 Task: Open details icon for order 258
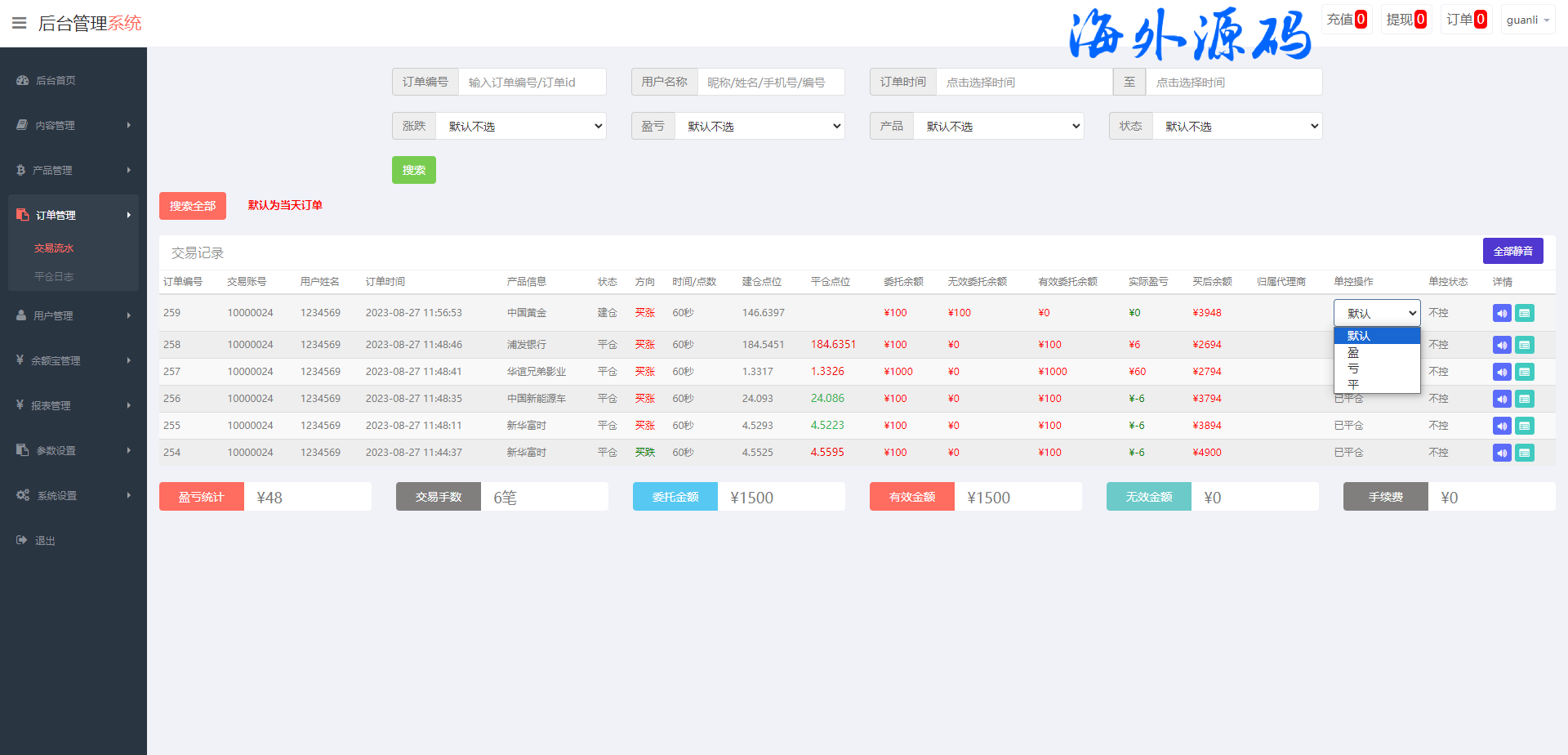1524,345
